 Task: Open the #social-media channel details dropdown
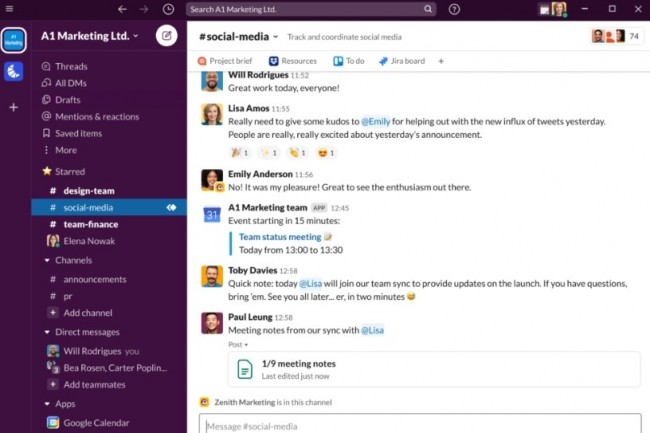(238, 37)
